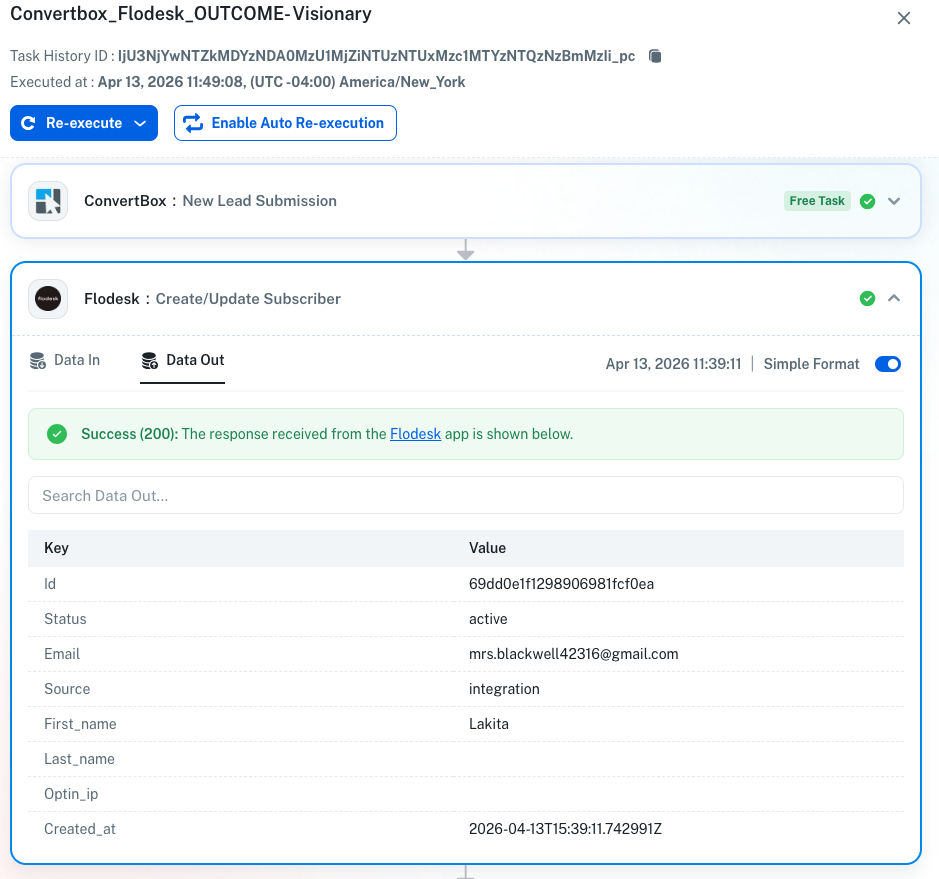The height and width of the screenshot is (879, 939).
Task: Expand the ConvertBox New Lead Submission step
Action: coord(894,201)
